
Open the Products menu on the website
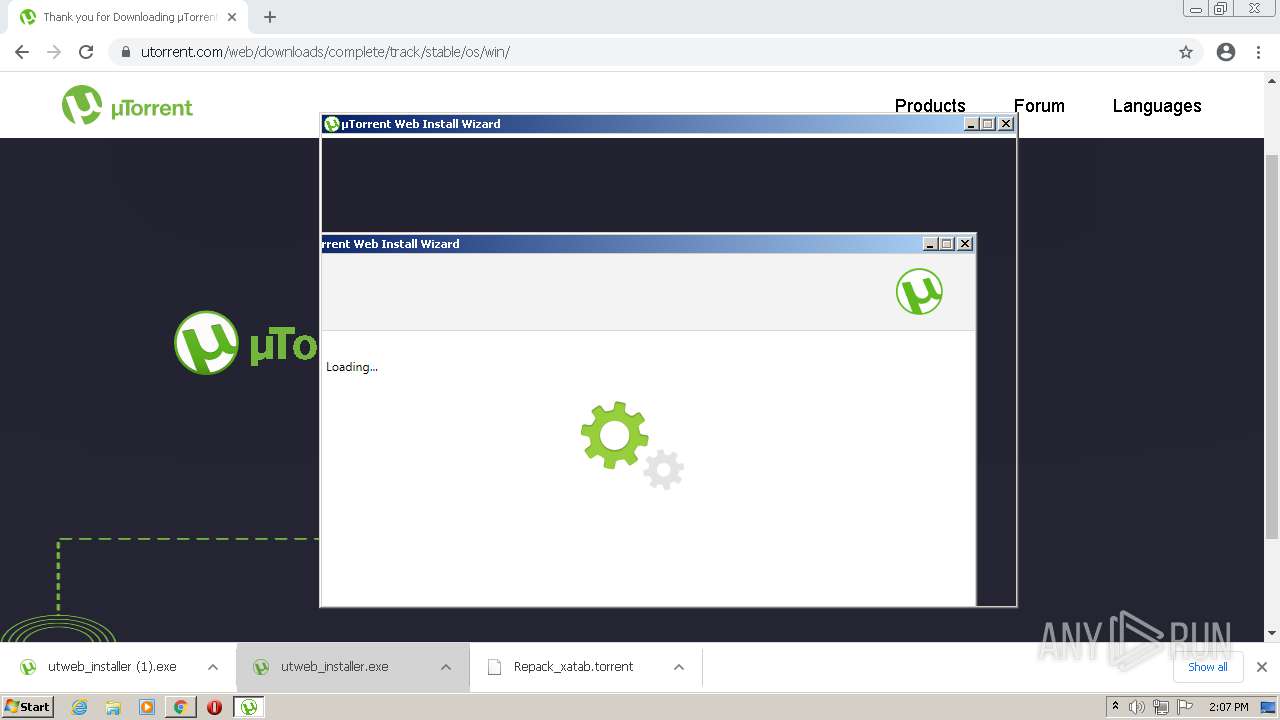tap(930, 106)
